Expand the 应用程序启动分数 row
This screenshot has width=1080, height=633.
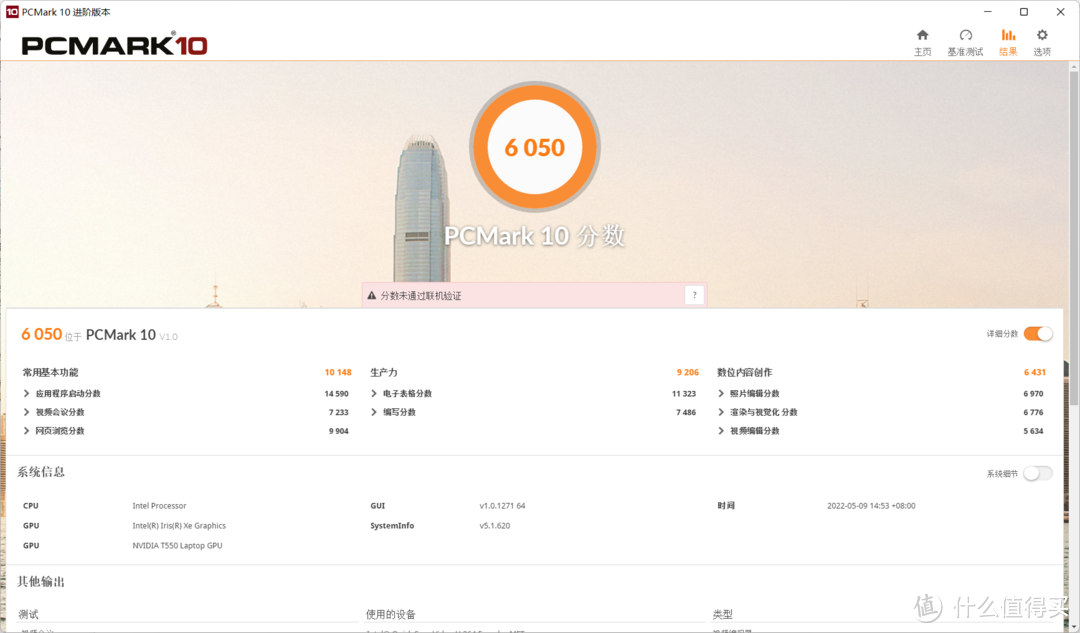27,393
